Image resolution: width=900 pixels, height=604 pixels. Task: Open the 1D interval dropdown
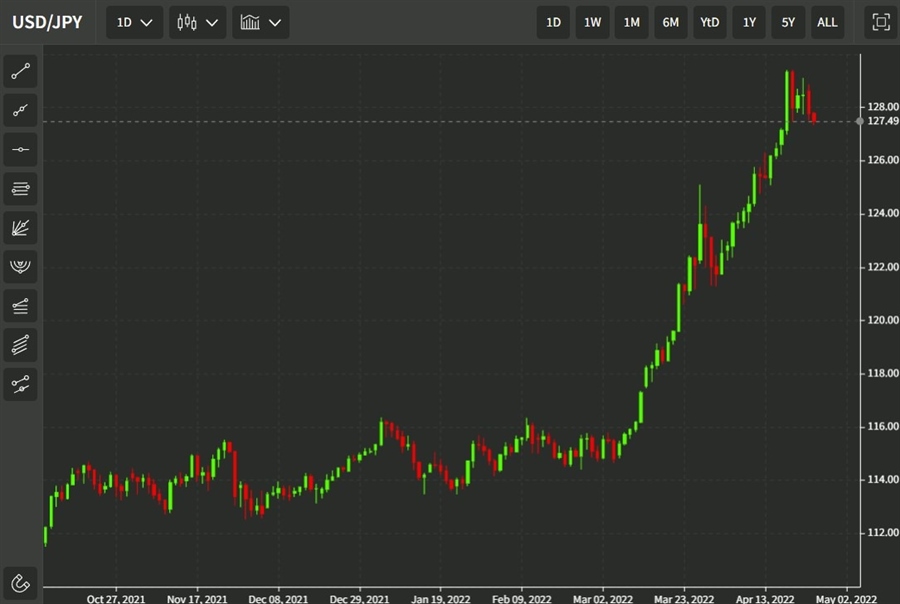pos(134,22)
